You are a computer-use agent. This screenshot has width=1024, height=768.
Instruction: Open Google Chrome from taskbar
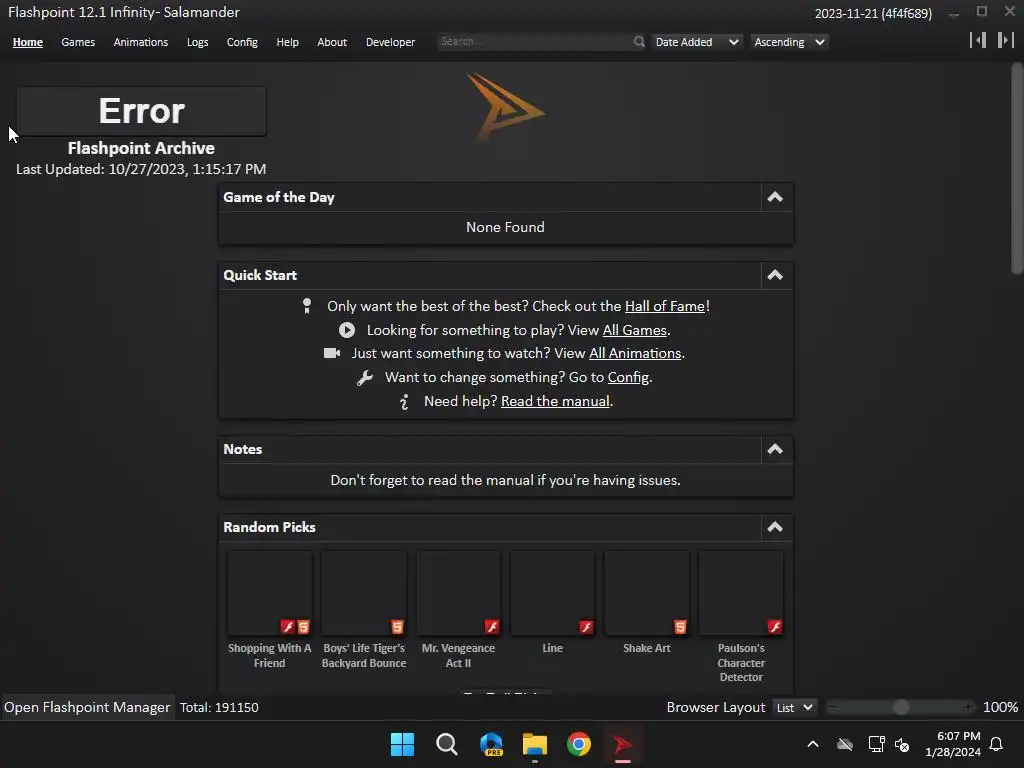pos(579,744)
